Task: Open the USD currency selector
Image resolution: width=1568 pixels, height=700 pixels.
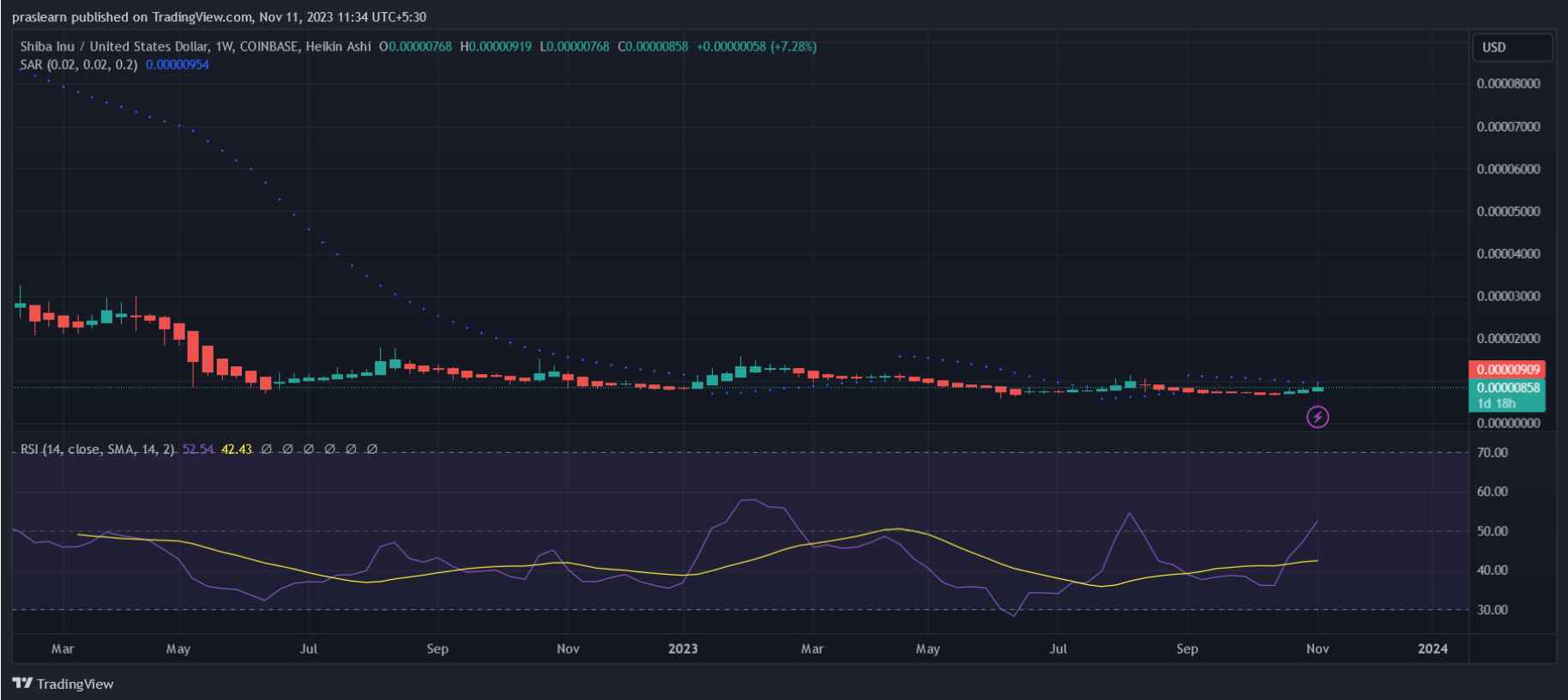Action: 1511,47
